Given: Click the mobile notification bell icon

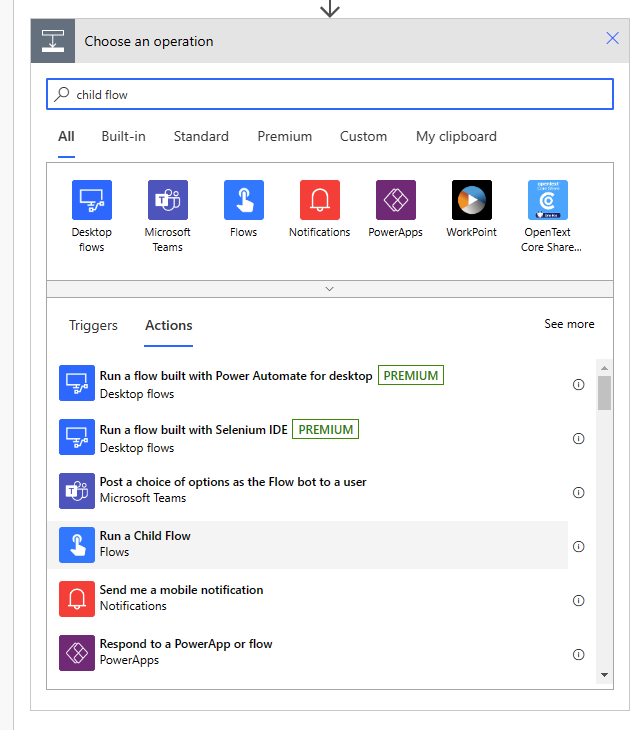Looking at the screenshot, I should pyautogui.click(x=77, y=599).
